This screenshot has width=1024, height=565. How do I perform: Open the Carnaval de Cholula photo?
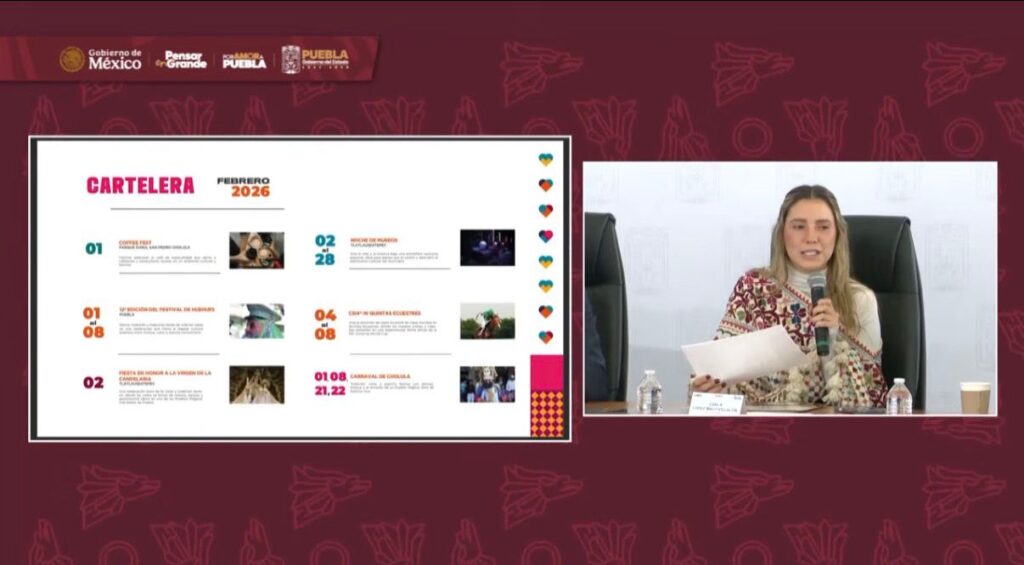pos(487,384)
